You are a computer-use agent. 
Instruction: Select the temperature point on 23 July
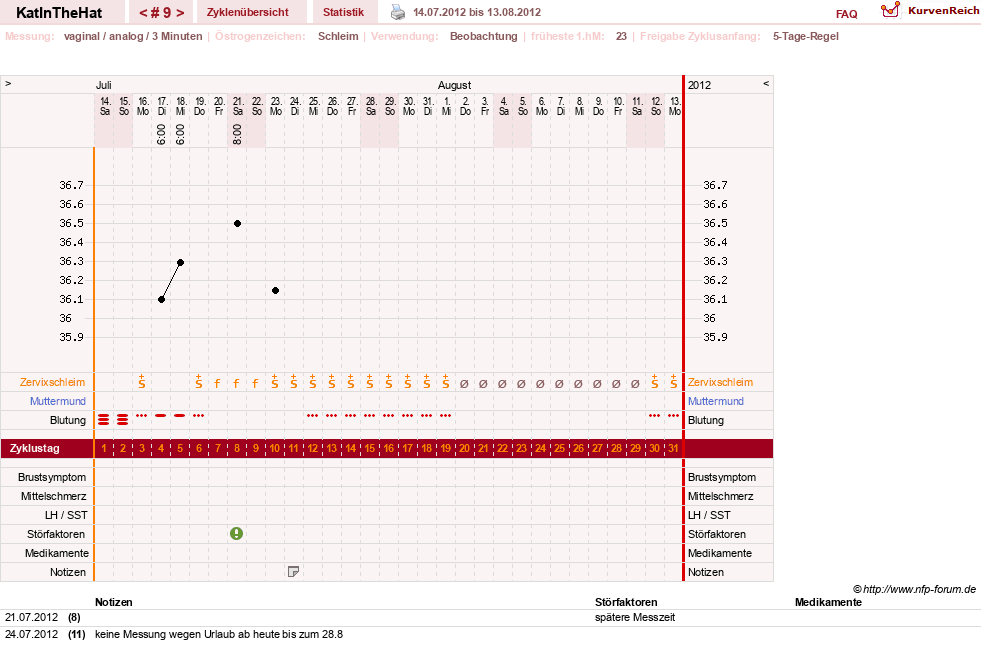pyautogui.click(x=275, y=290)
